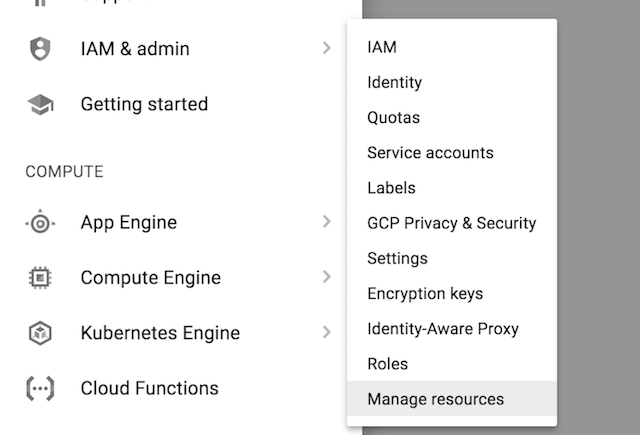Select Roles in the submenu
This screenshot has height=435, width=640.
click(x=452, y=364)
